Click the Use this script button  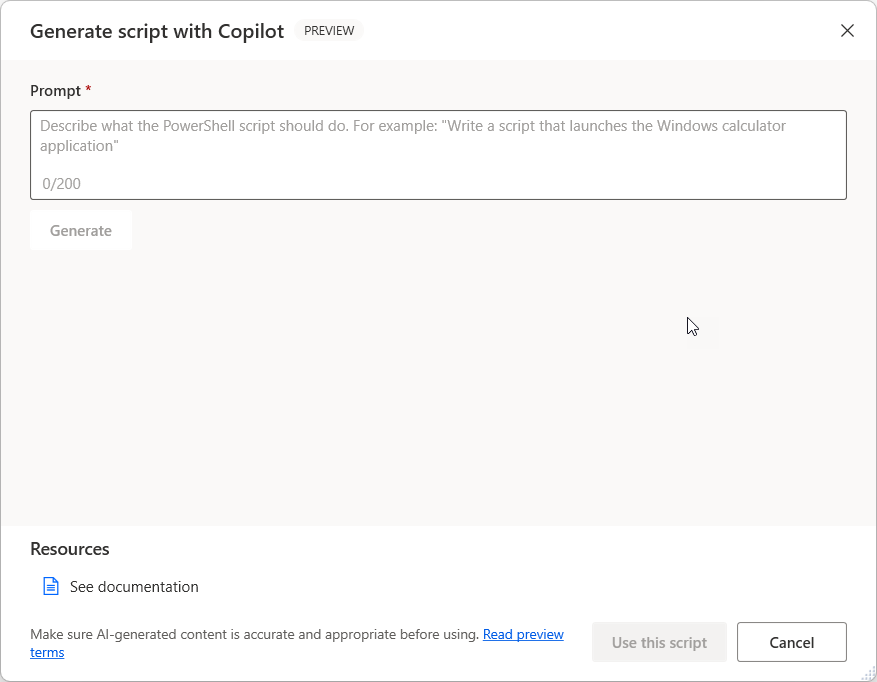(659, 642)
